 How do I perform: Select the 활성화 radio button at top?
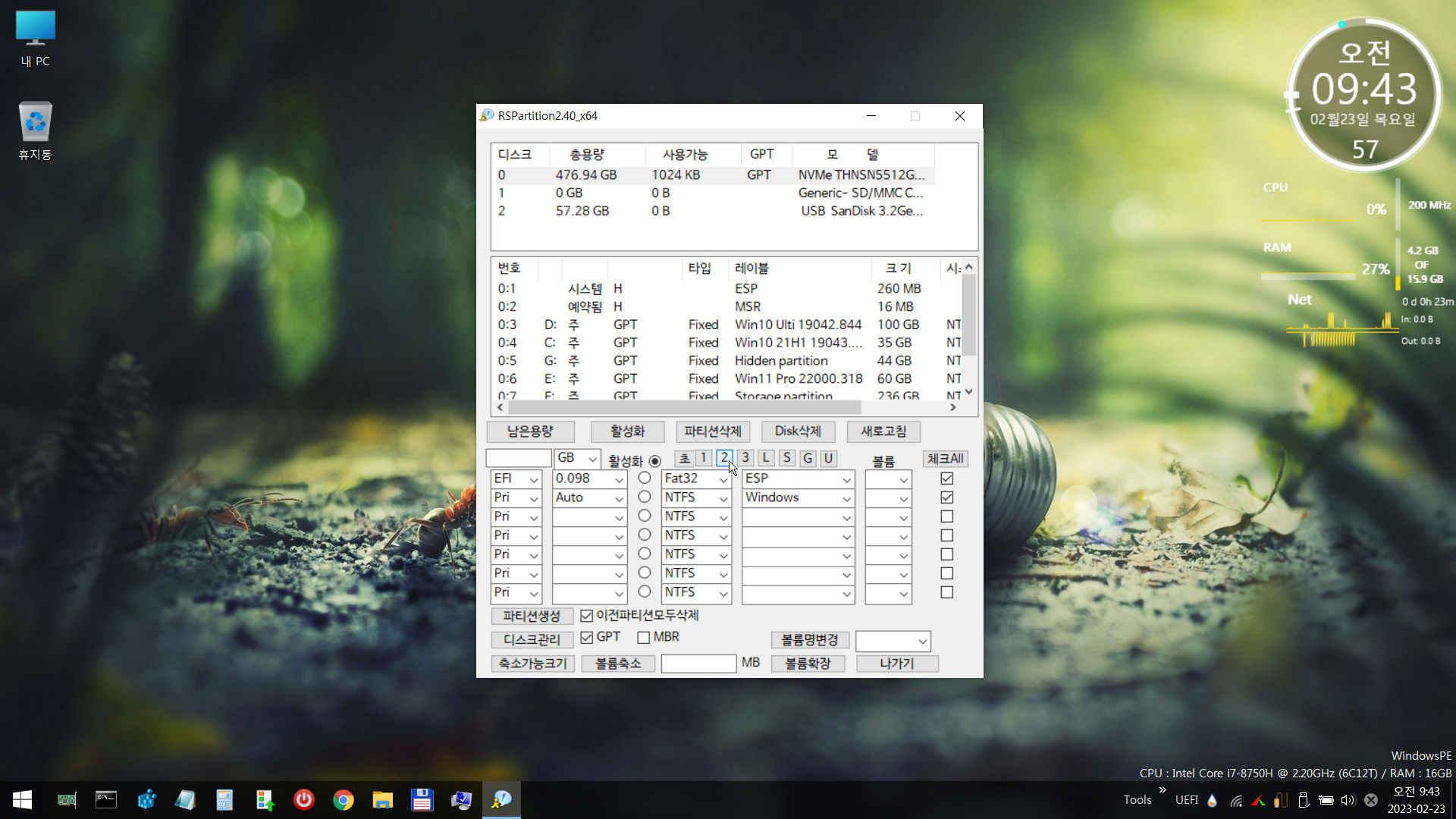[655, 461]
